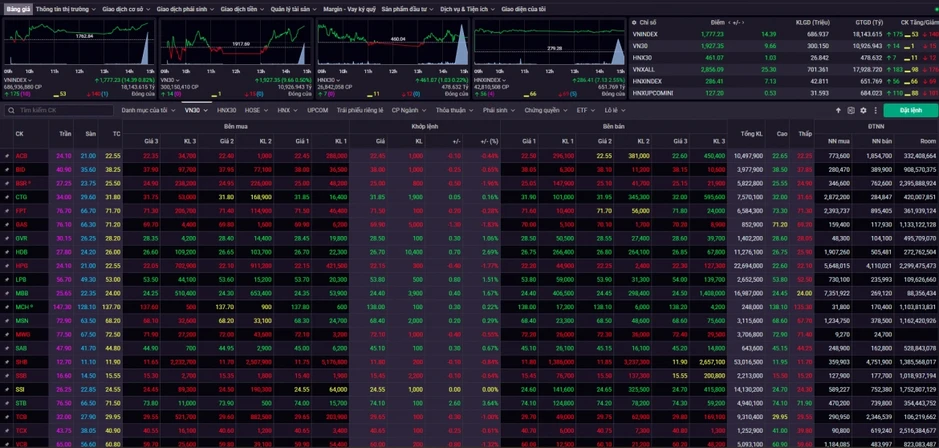Pin the SSI stock row
Screen dimensions: 939x448
pos(7,389)
